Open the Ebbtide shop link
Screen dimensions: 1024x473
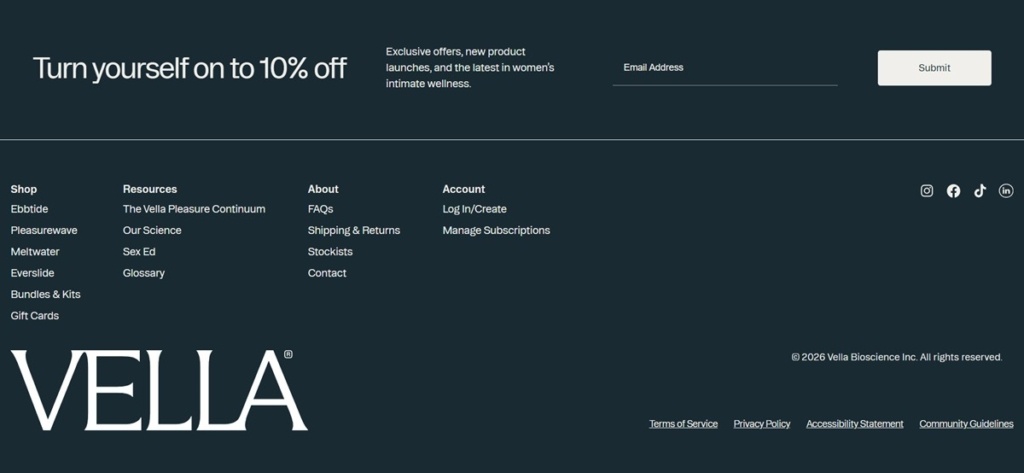pyautogui.click(x=29, y=209)
